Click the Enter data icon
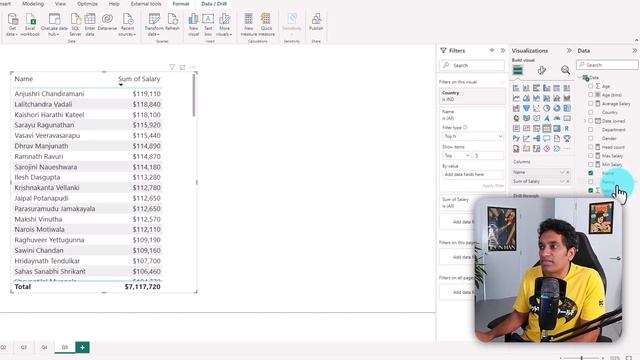This screenshot has height=360, width=640. pyautogui.click(x=90, y=19)
